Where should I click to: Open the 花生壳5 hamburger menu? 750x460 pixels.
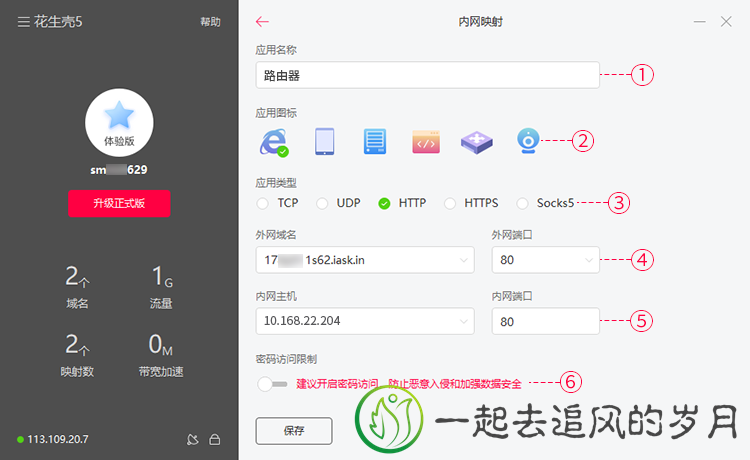click(x=23, y=21)
